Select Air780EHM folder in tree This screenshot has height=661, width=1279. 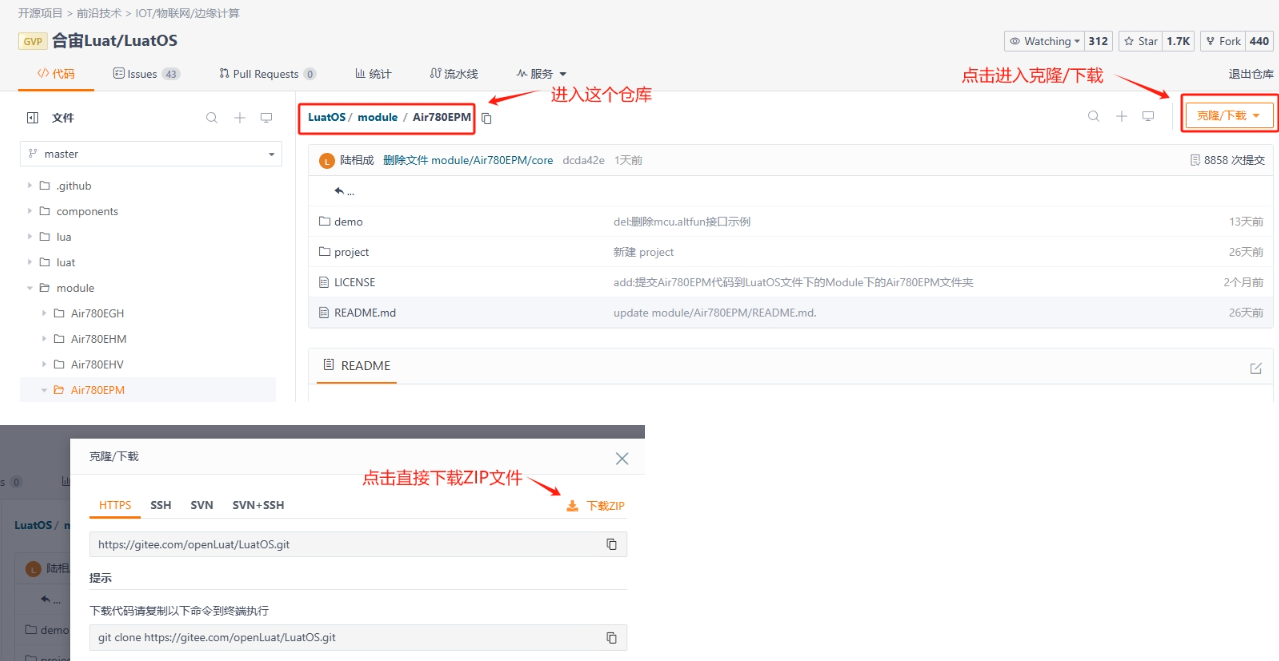pos(98,339)
